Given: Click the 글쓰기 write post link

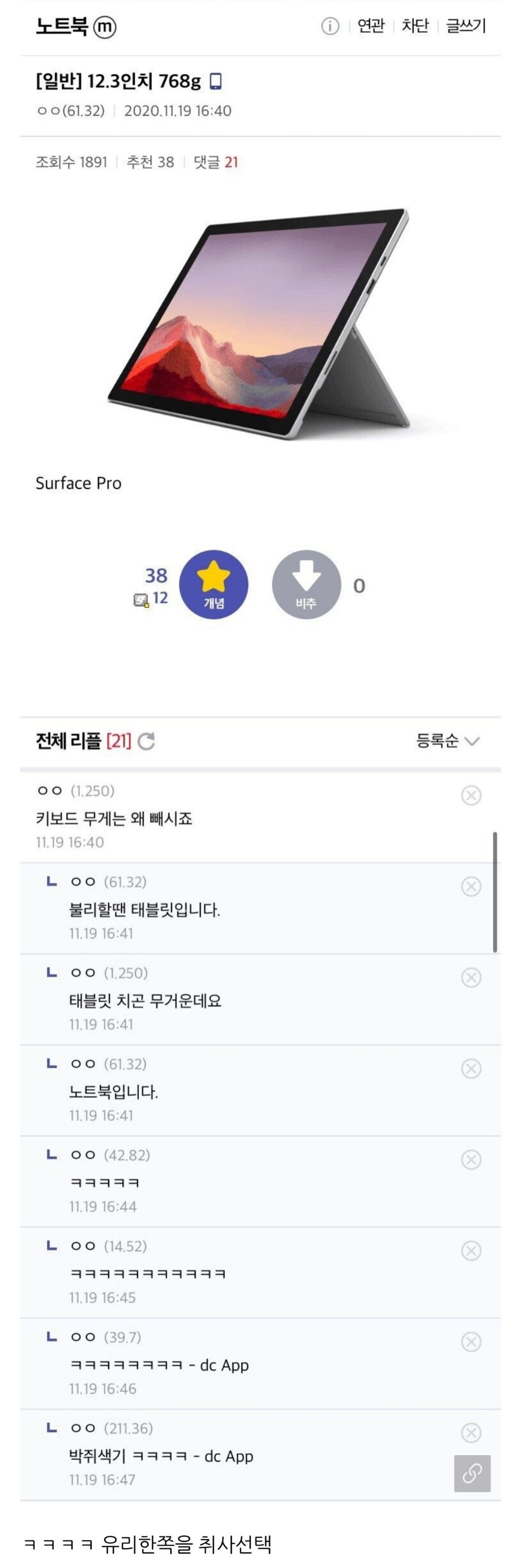Looking at the screenshot, I should click(466, 26).
